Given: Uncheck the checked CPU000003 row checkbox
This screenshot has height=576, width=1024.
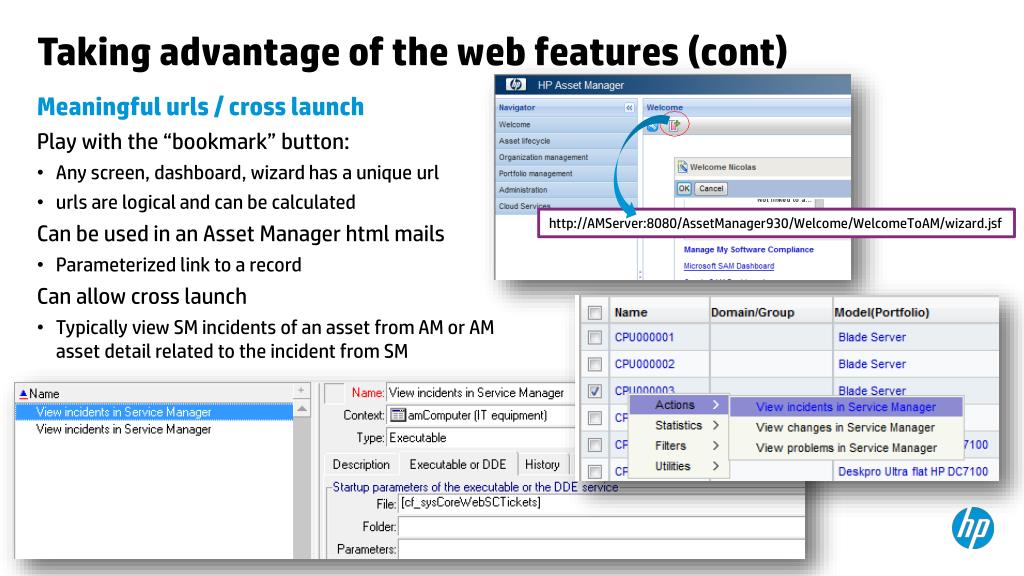Looking at the screenshot, I should point(594,391).
